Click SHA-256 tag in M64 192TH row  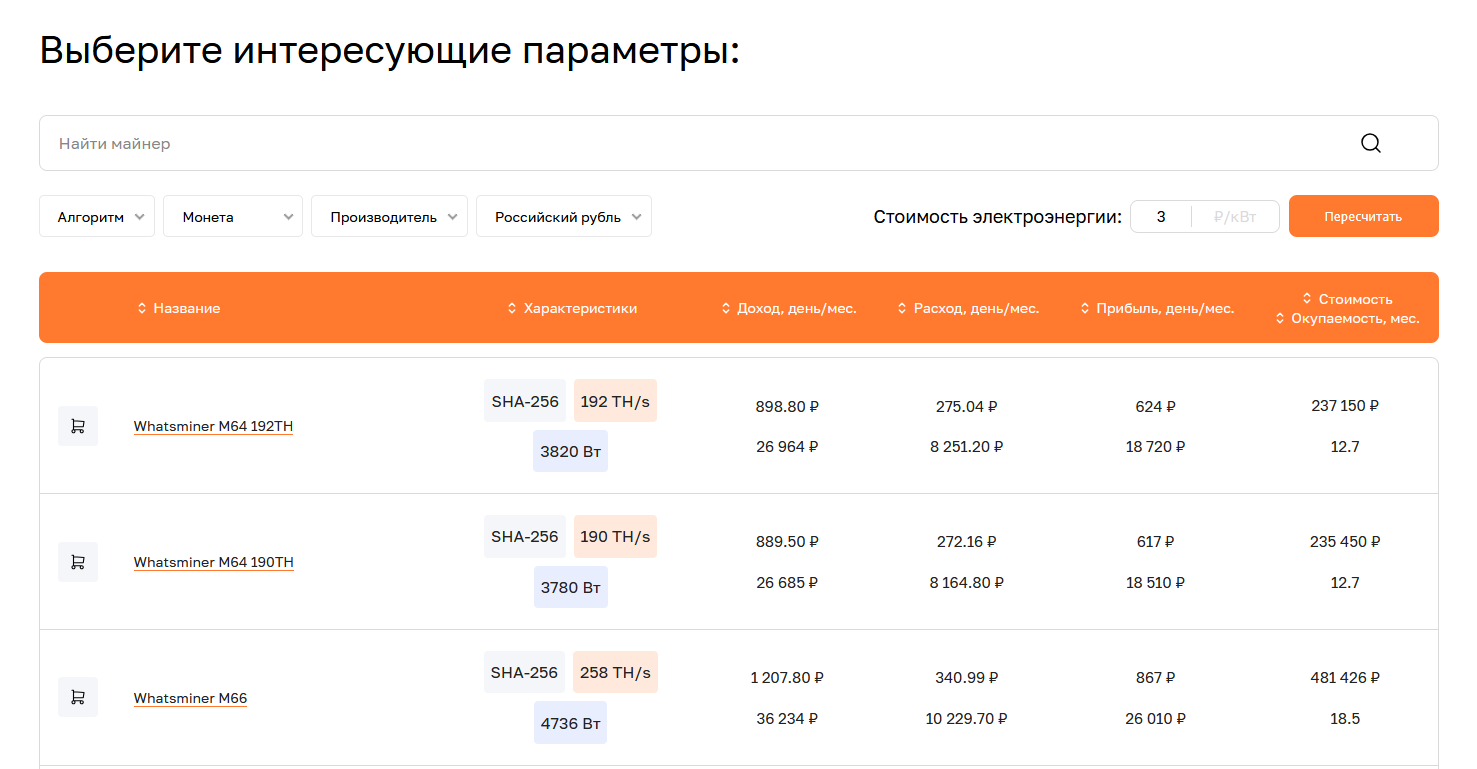tap(525, 400)
